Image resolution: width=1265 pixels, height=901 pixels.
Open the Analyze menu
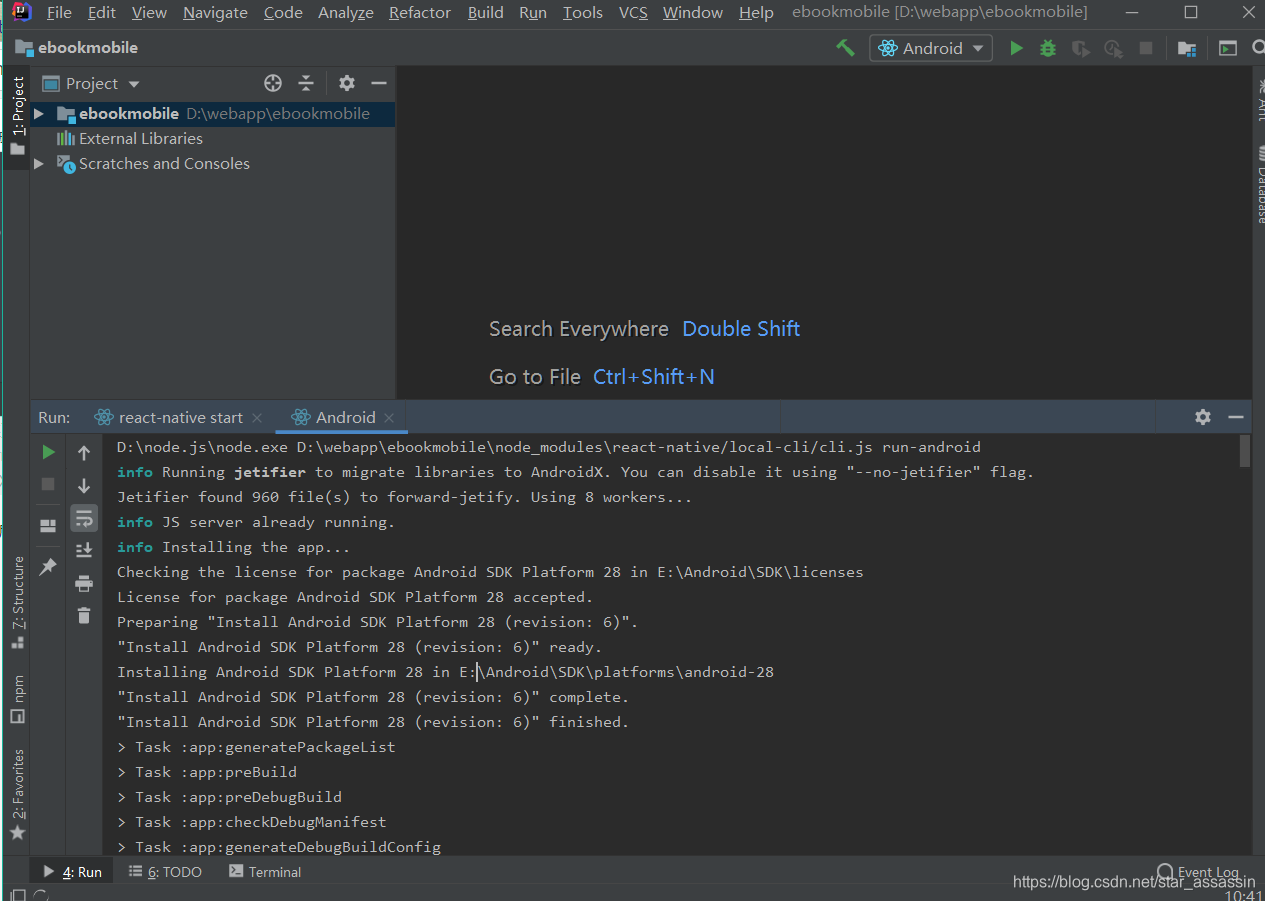coord(346,13)
